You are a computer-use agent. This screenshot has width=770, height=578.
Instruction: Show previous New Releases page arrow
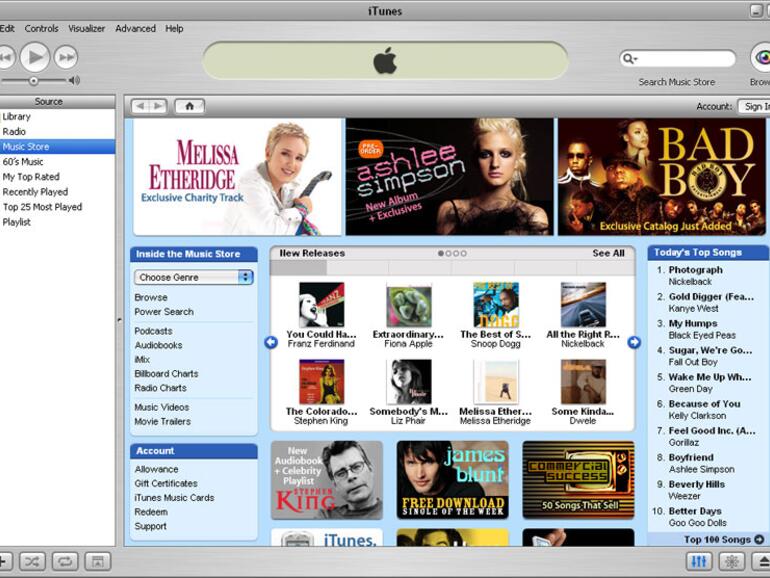pos(271,342)
